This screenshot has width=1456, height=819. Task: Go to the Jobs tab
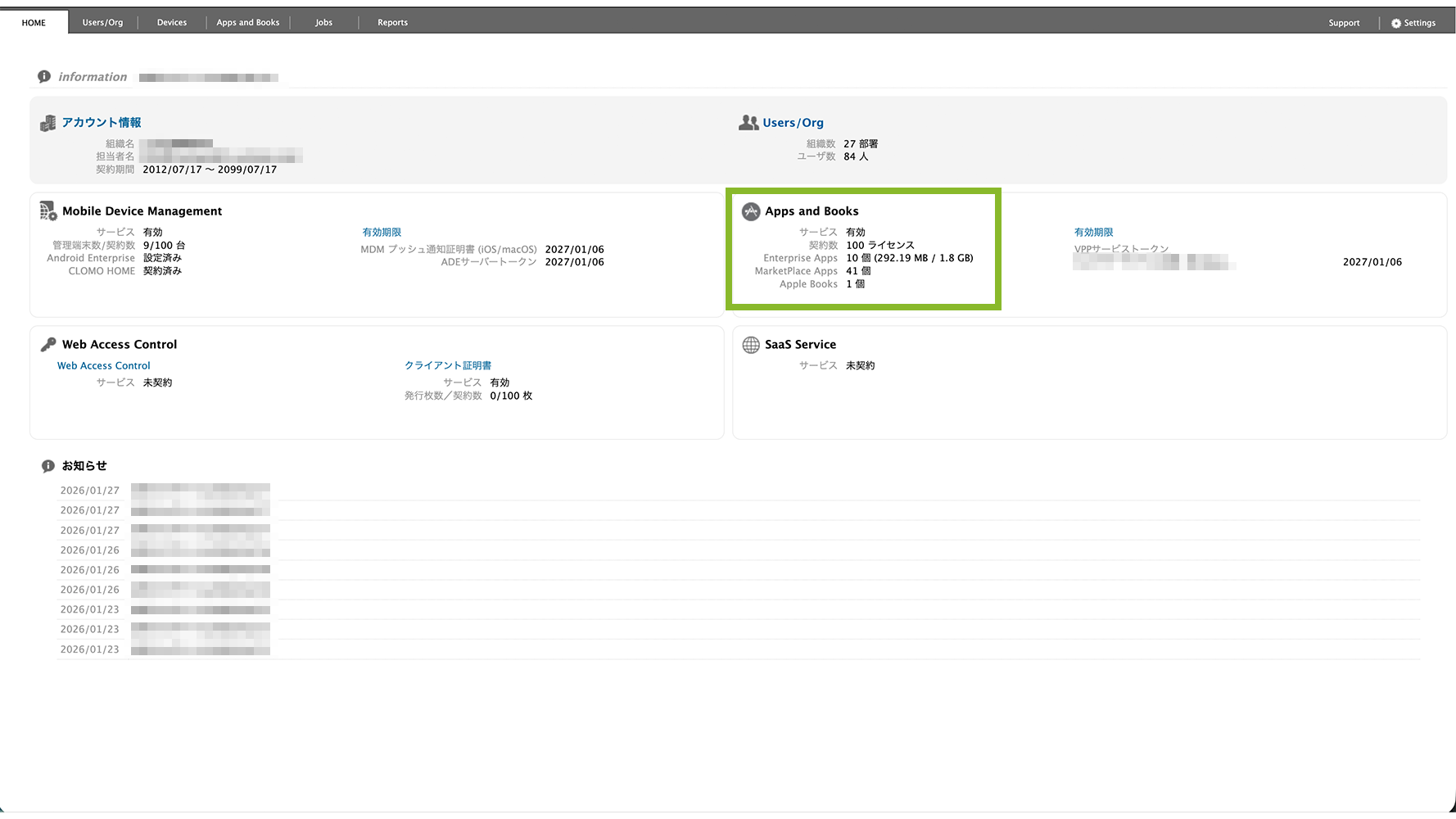pos(324,23)
